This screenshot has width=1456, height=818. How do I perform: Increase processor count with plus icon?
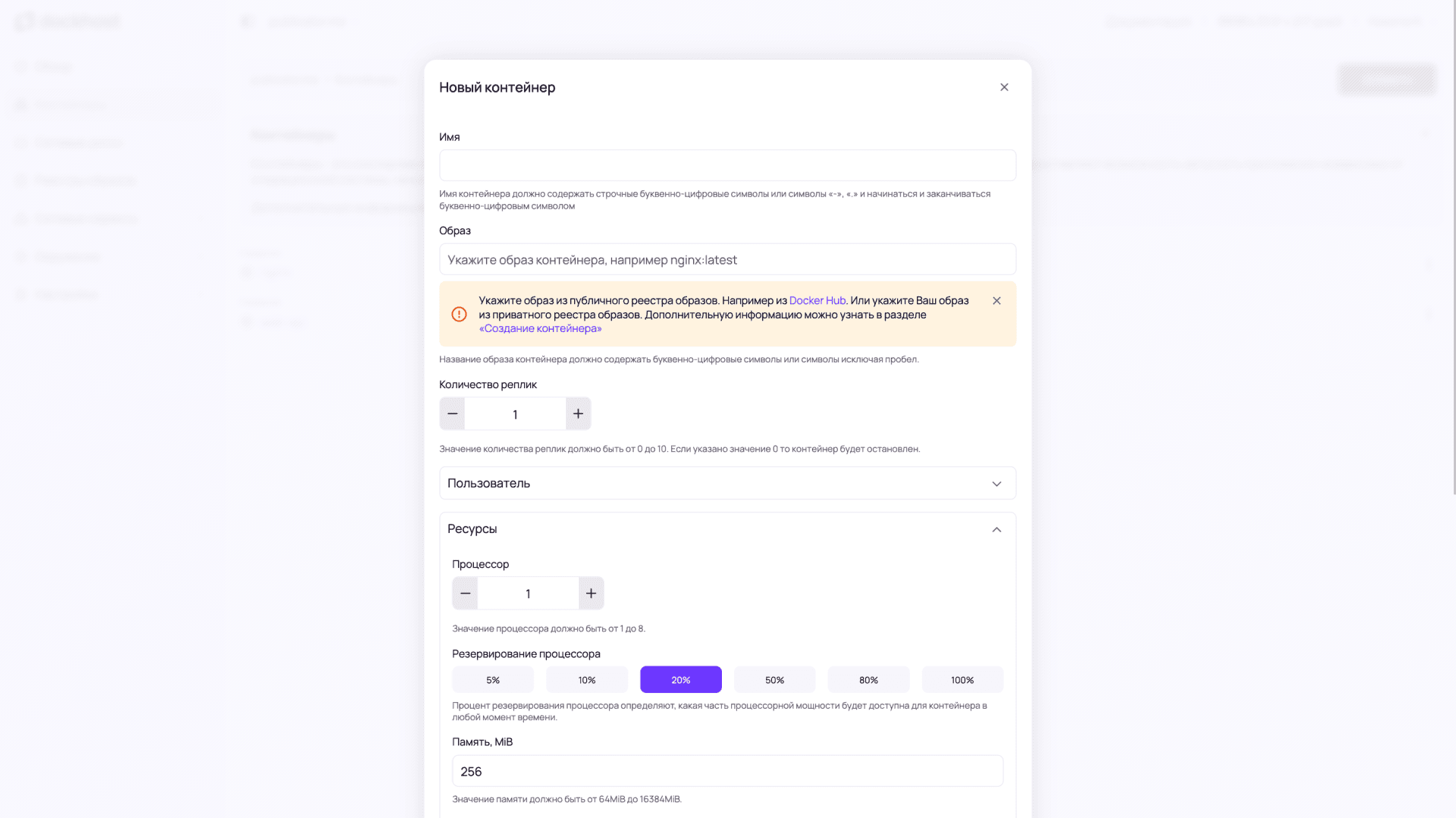[591, 594]
